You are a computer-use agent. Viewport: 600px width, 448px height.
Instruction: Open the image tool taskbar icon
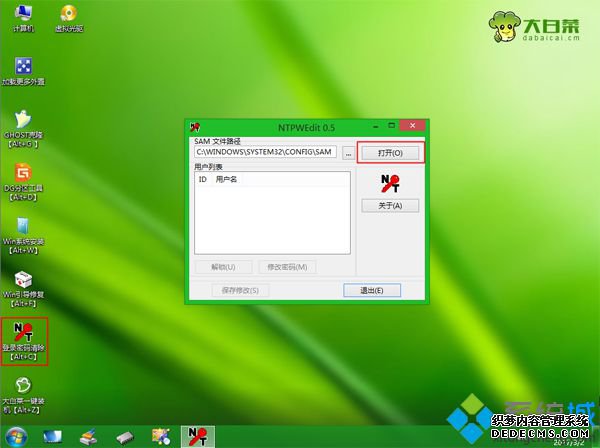(161, 437)
